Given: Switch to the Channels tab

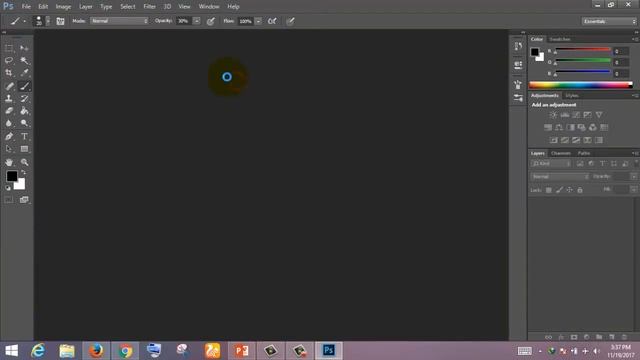Looking at the screenshot, I should click(561, 153).
